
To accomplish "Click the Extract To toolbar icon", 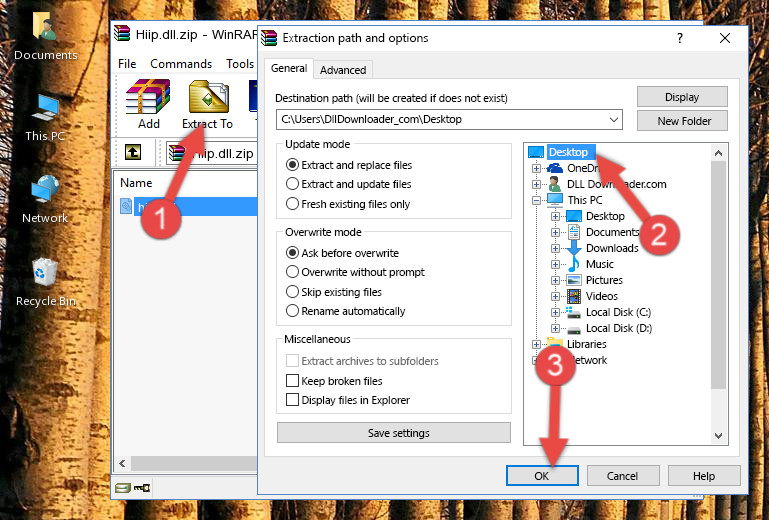I will [208, 97].
